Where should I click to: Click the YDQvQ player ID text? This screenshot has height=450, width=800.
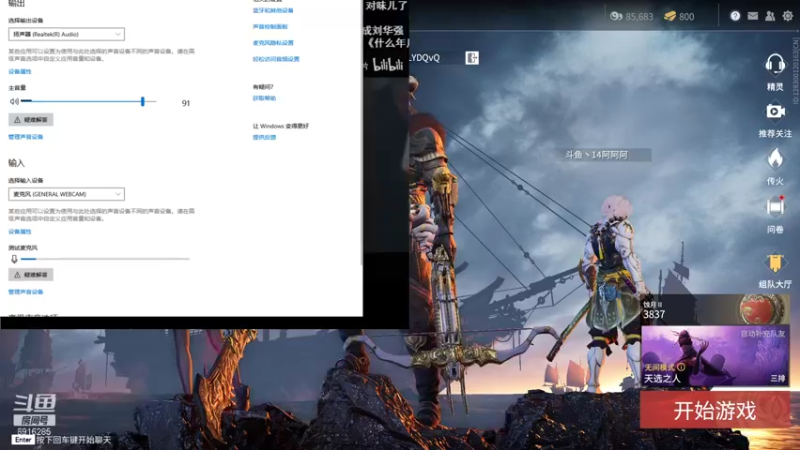[424, 58]
